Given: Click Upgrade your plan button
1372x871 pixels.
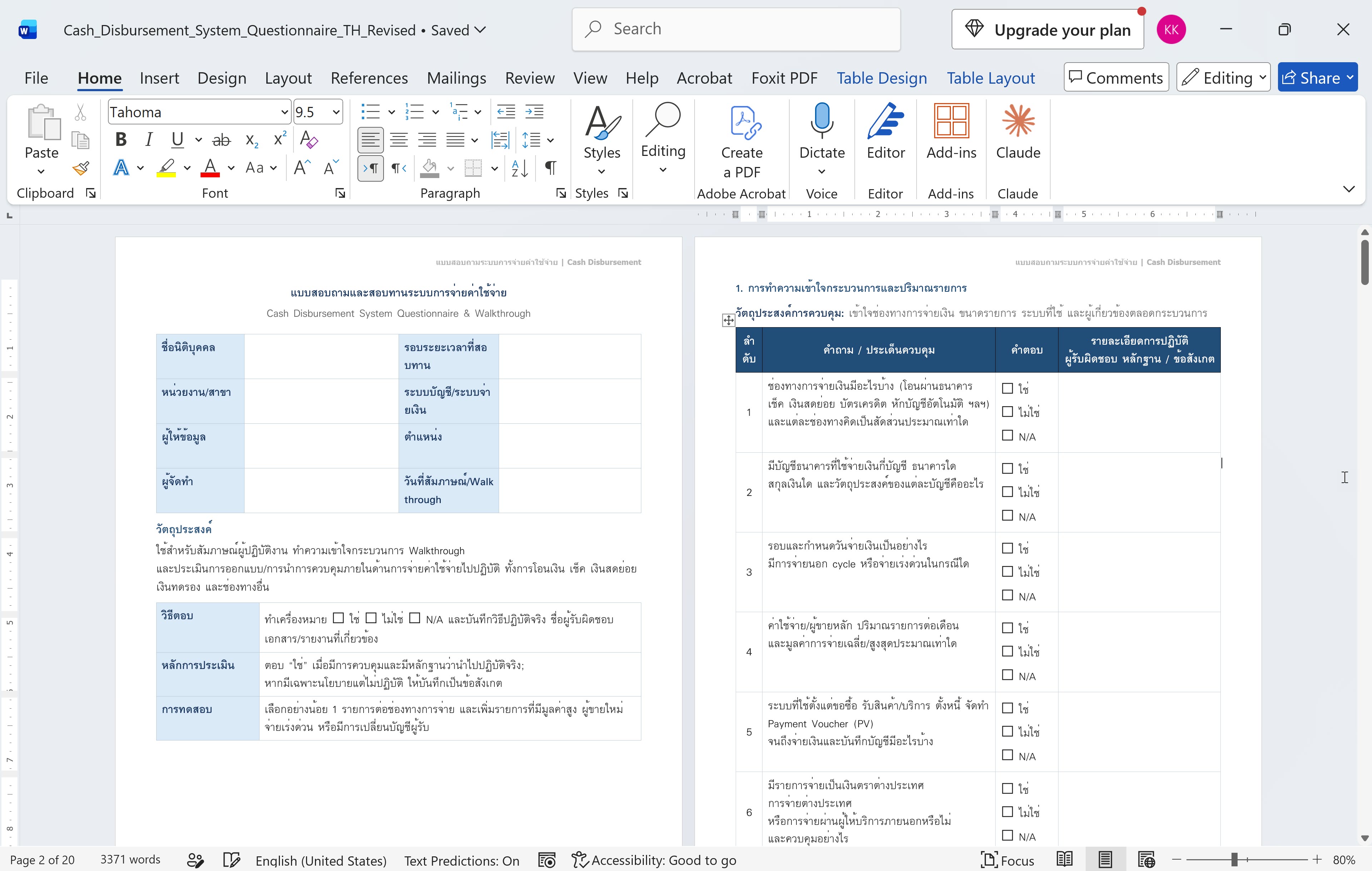Looking at the screenshot, I should [1047, 30].
